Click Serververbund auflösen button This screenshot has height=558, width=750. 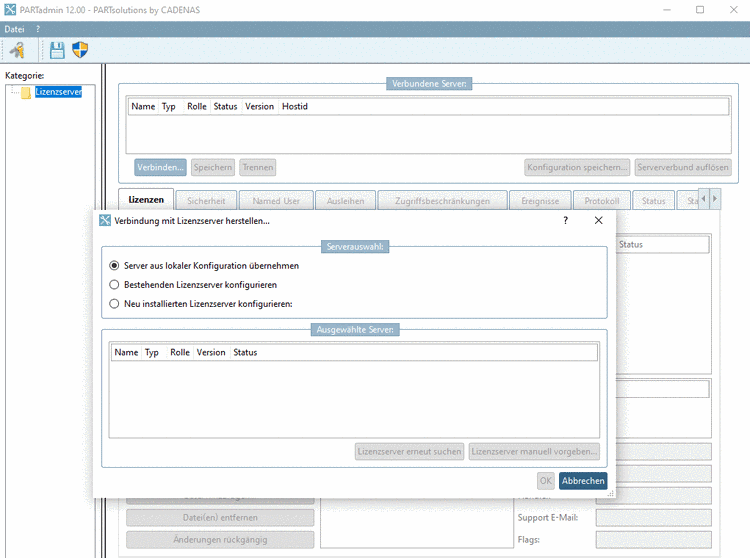683,167
